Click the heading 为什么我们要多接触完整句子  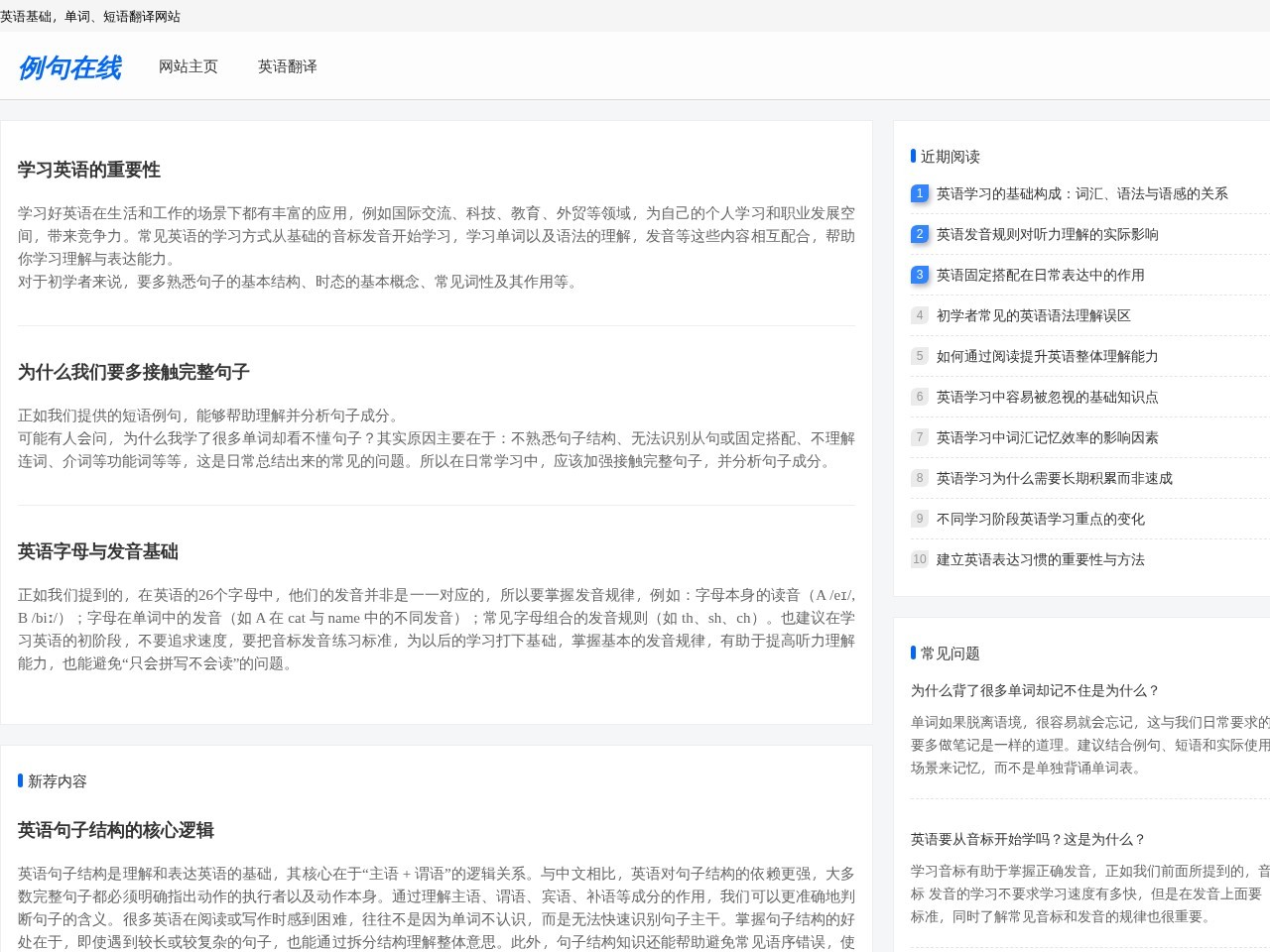[134, 372]
